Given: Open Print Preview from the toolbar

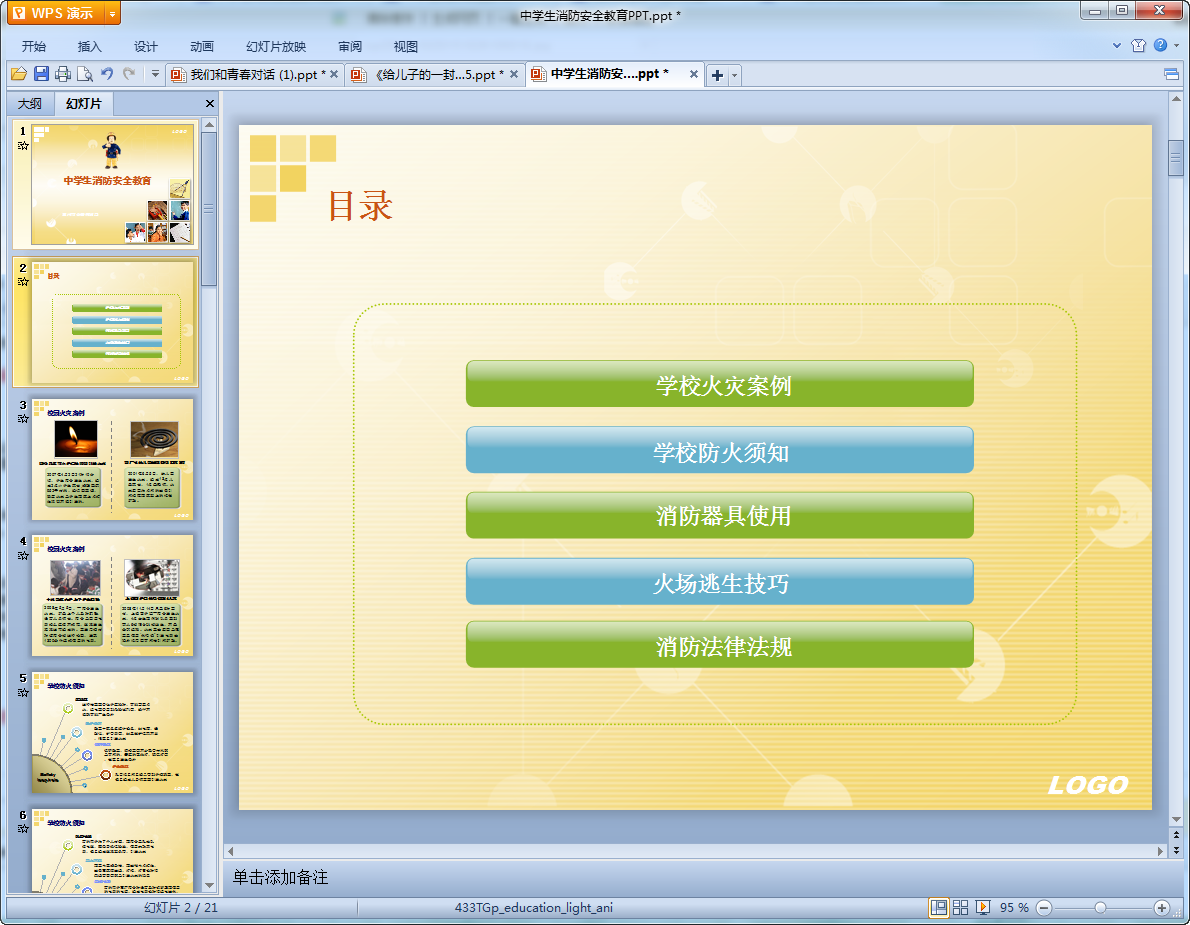Looking at the screenshot, I should point(85,74).
